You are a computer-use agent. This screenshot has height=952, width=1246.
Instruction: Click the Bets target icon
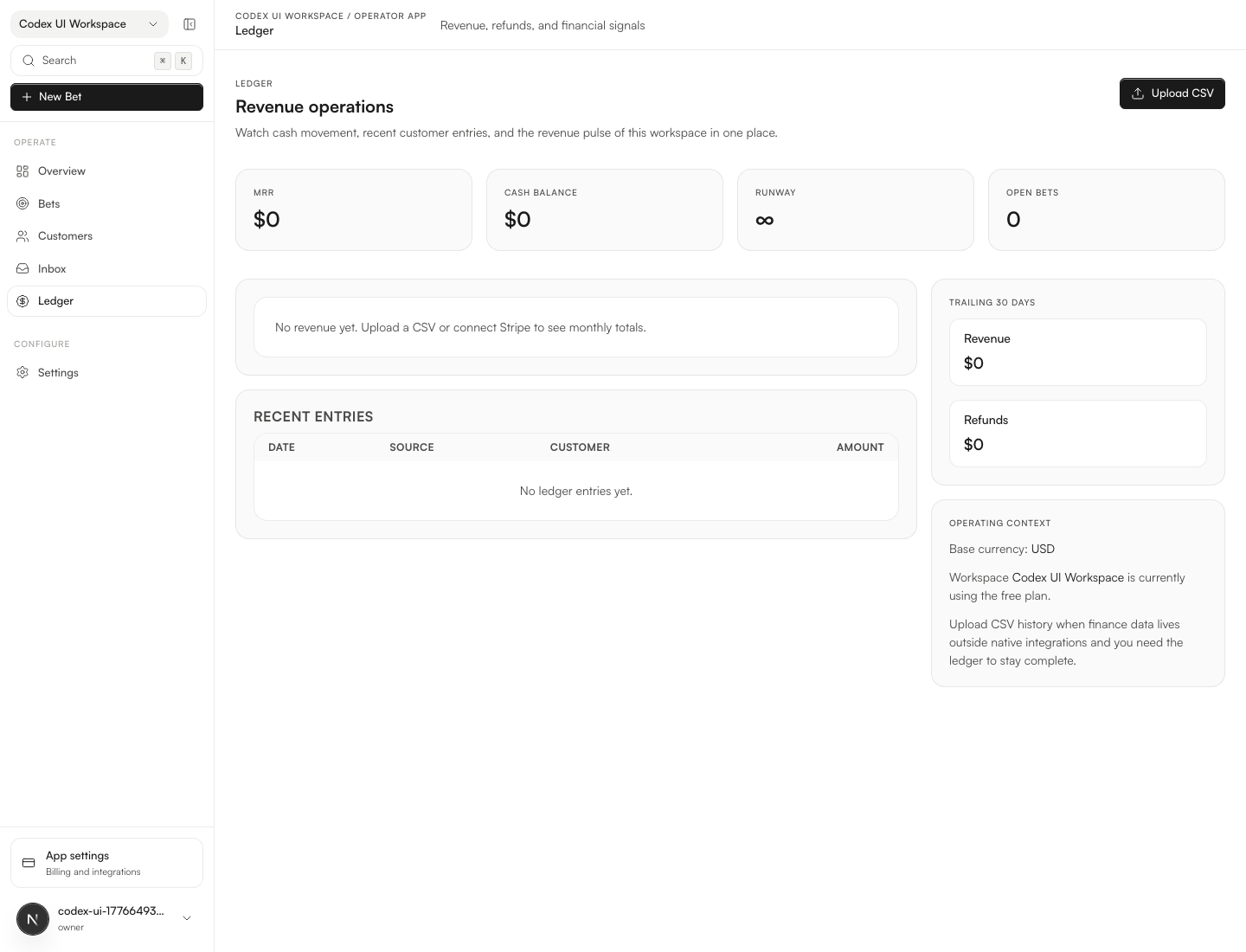[x=22, y=203]
